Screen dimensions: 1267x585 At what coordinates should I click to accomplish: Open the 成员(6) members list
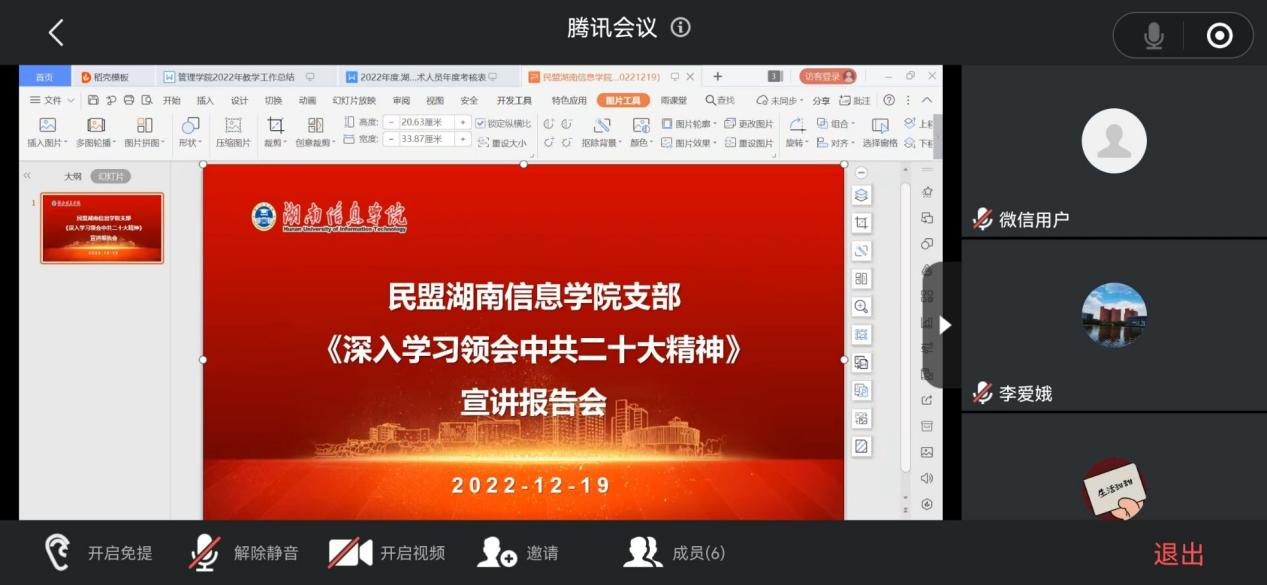[674, 552]
